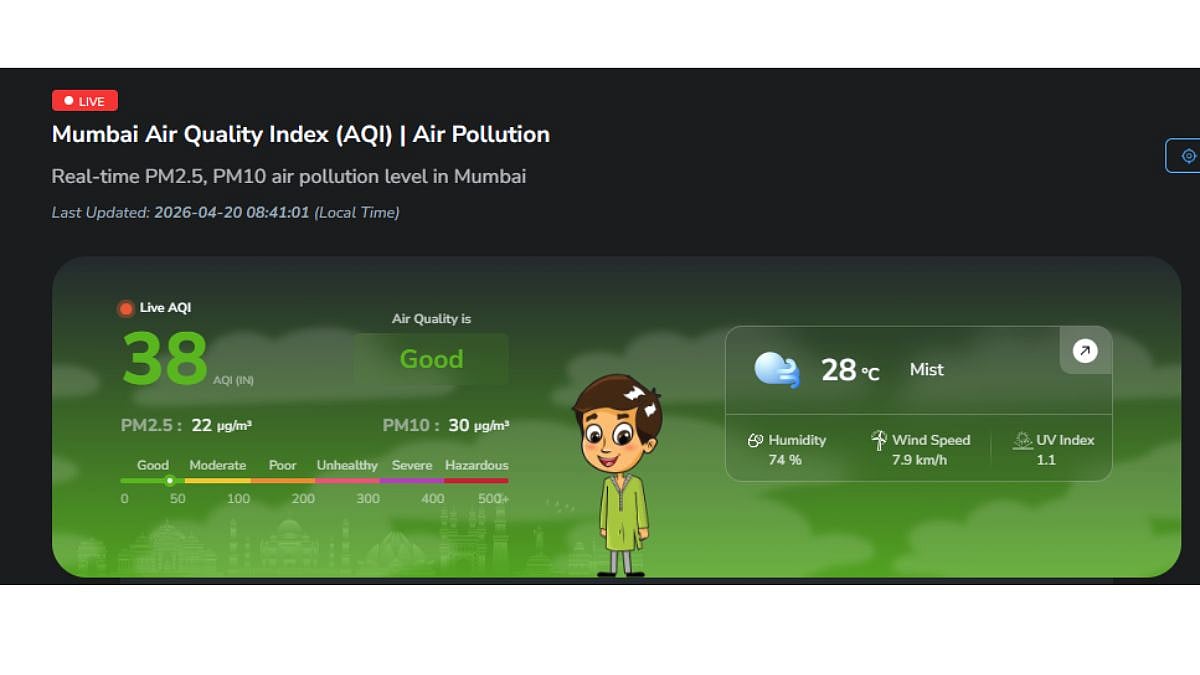Viewport: 1200px width, 675px height.
Task: Click the green Good air quality badge
Action: pos(431,359)
